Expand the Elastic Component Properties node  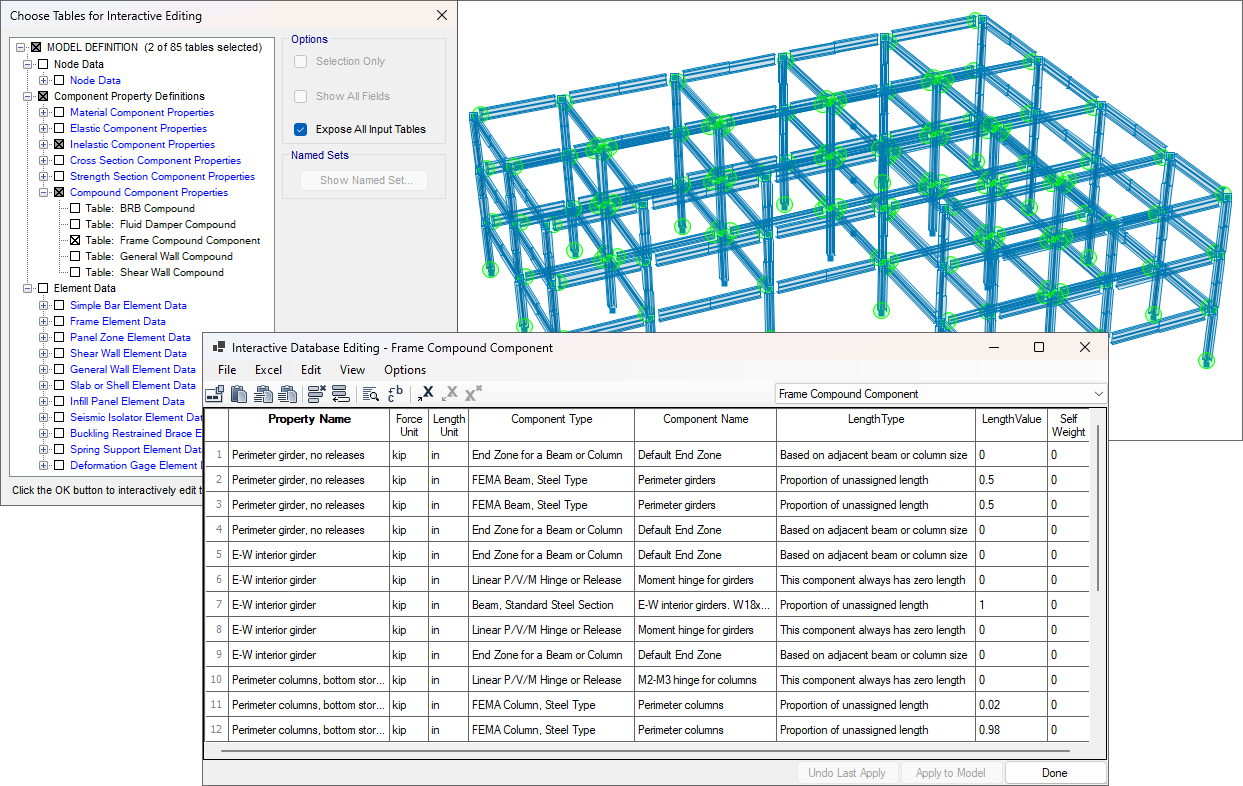click(44, 128)
